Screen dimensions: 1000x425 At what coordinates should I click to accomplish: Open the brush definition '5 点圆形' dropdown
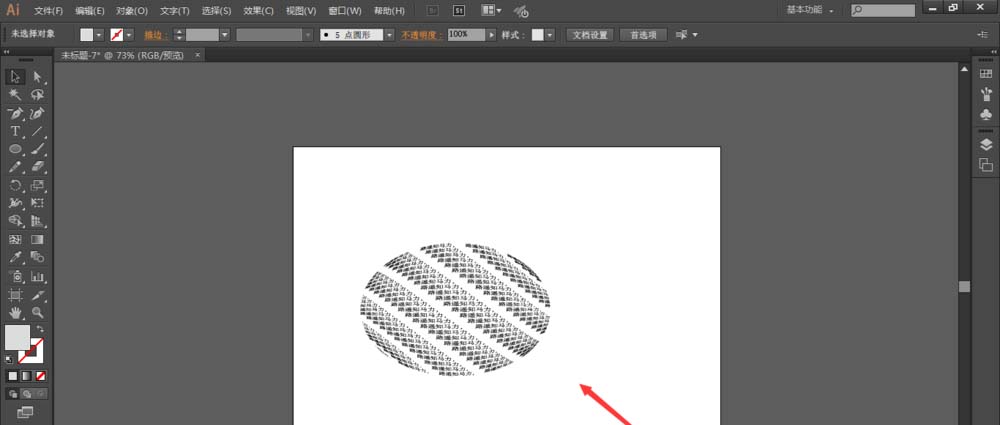390,35
